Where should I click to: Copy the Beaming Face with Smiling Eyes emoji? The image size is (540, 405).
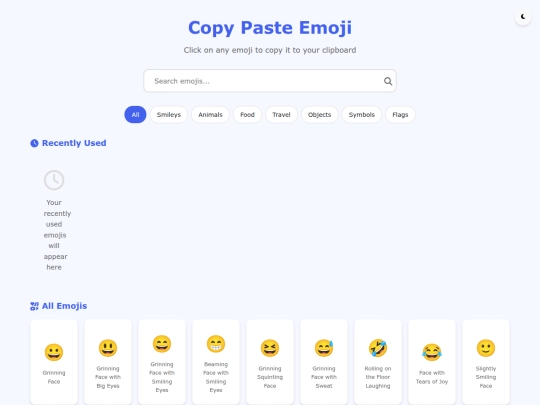pos(216,362)
